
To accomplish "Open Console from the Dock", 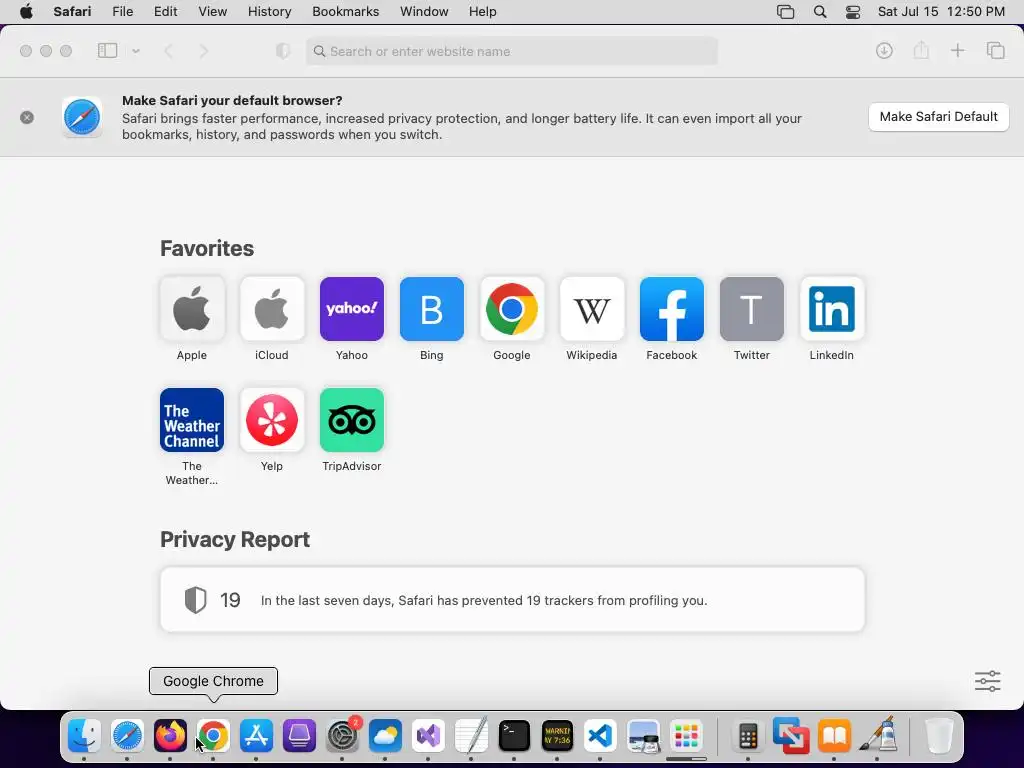I will pyautogui.click(x=558, y=736).
